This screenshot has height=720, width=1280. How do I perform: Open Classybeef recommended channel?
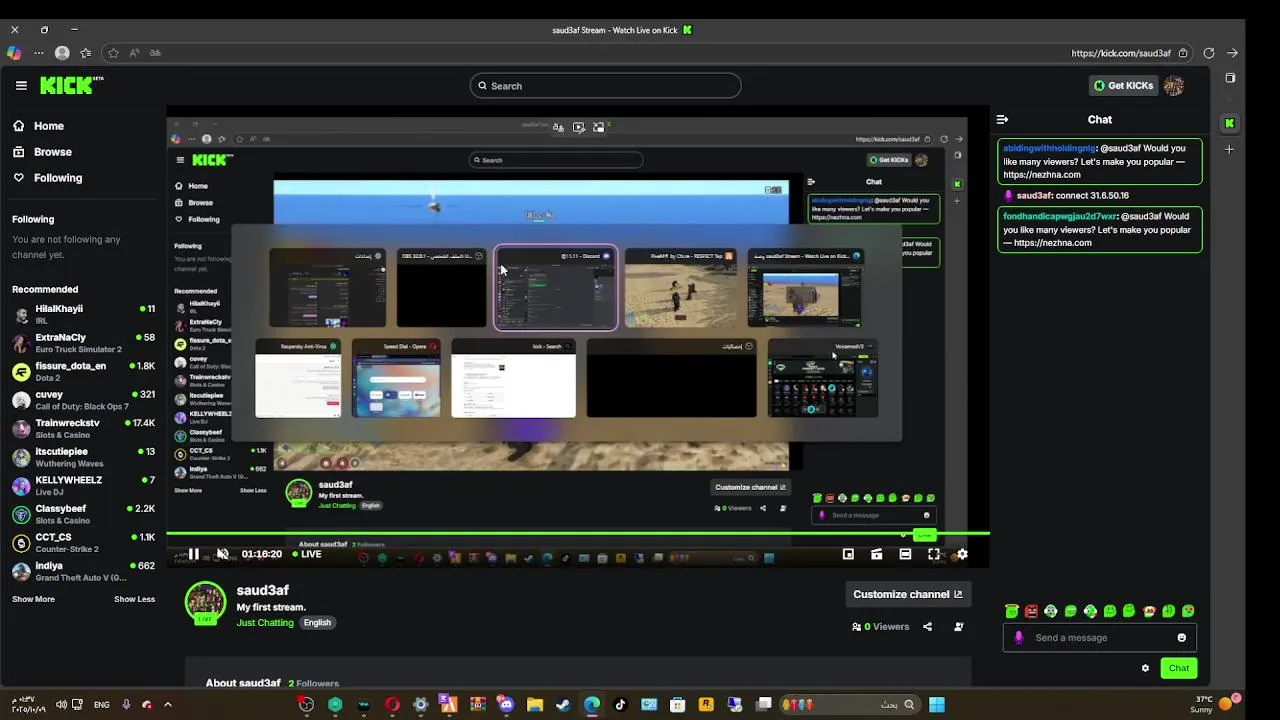pos(83,514)
